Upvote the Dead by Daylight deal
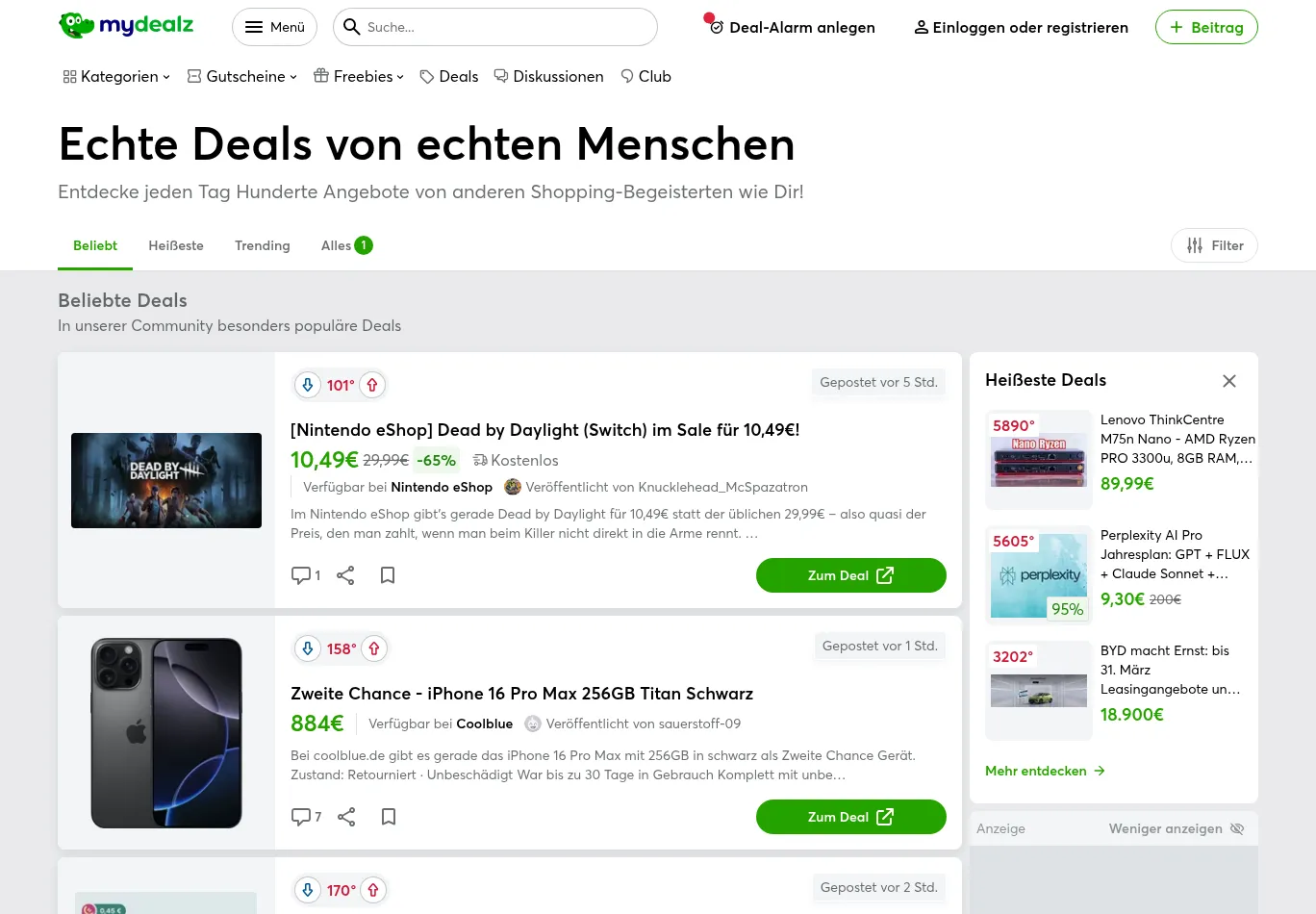Viewport: 1316px width, 914px height. click(372, 385)
